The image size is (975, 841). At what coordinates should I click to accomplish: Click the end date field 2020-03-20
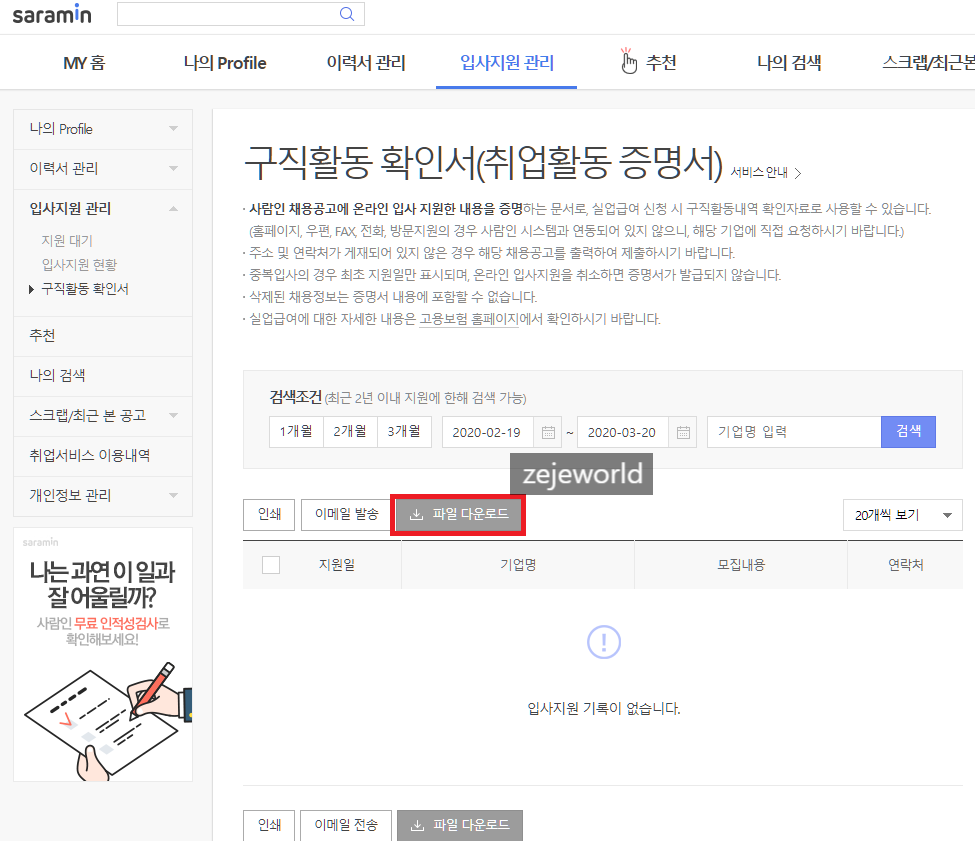[x=622, y=433]
